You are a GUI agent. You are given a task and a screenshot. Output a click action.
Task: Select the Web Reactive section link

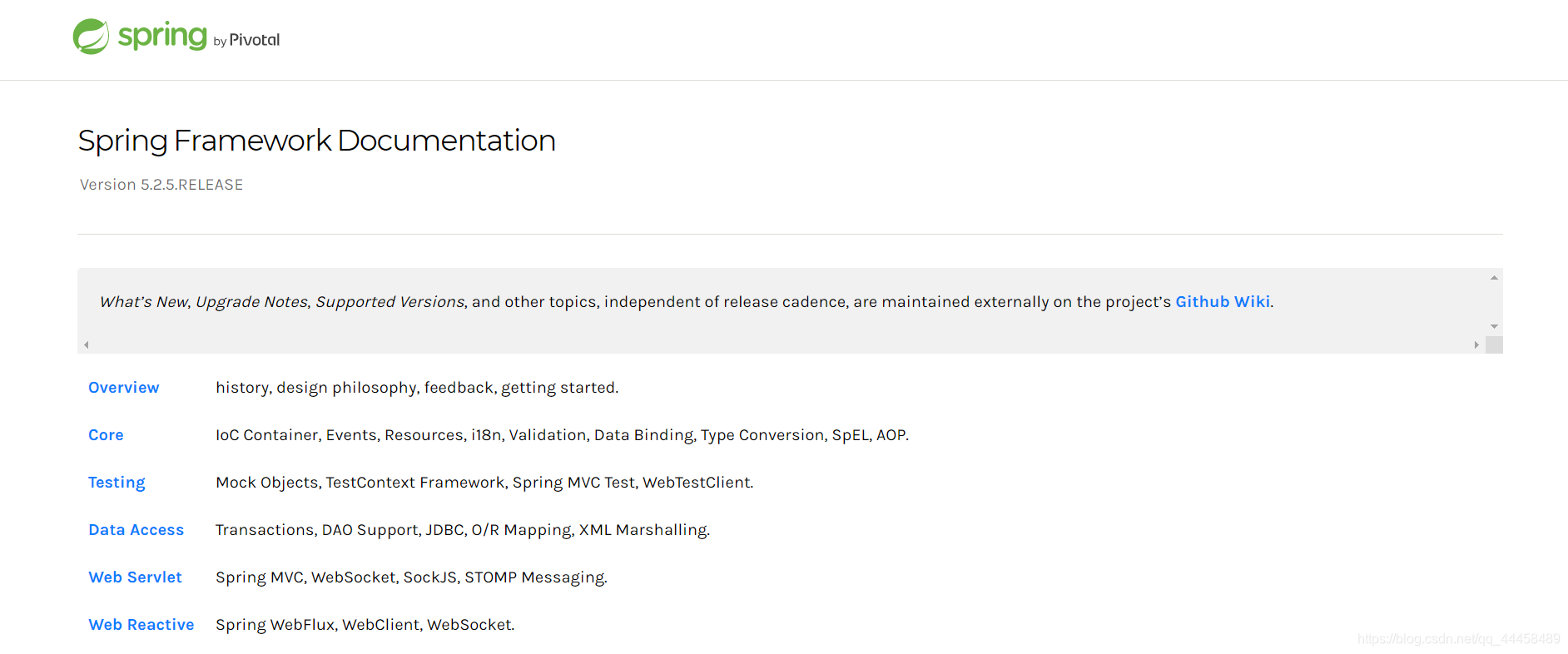click(141, 625)
